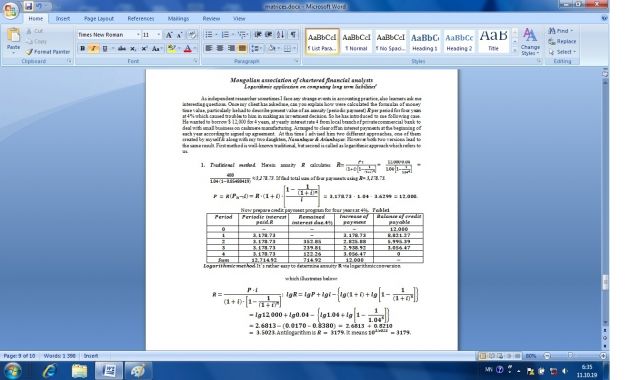Select the Format Painter tool

point(48,52)
